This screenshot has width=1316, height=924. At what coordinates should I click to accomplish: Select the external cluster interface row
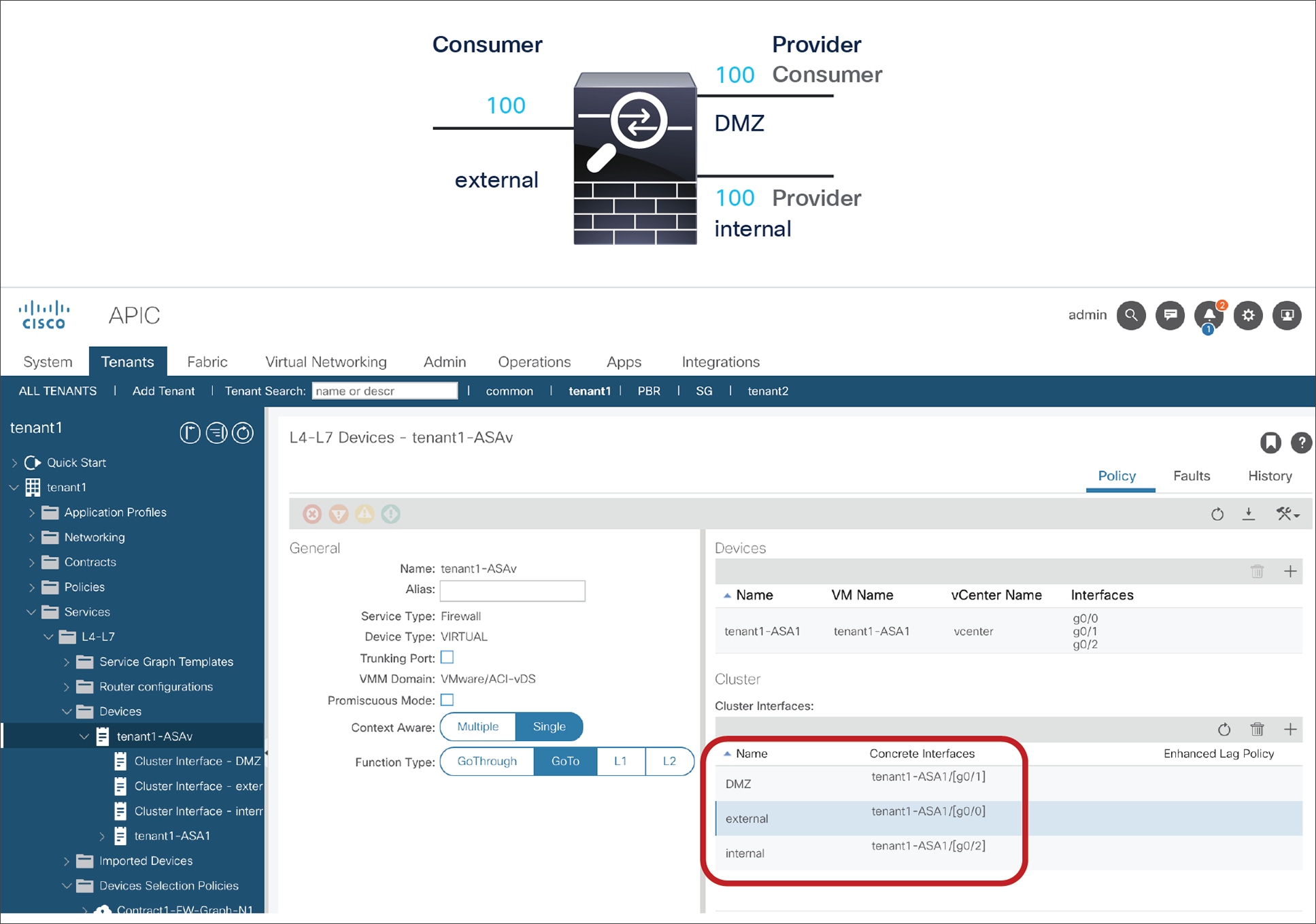1009,819
